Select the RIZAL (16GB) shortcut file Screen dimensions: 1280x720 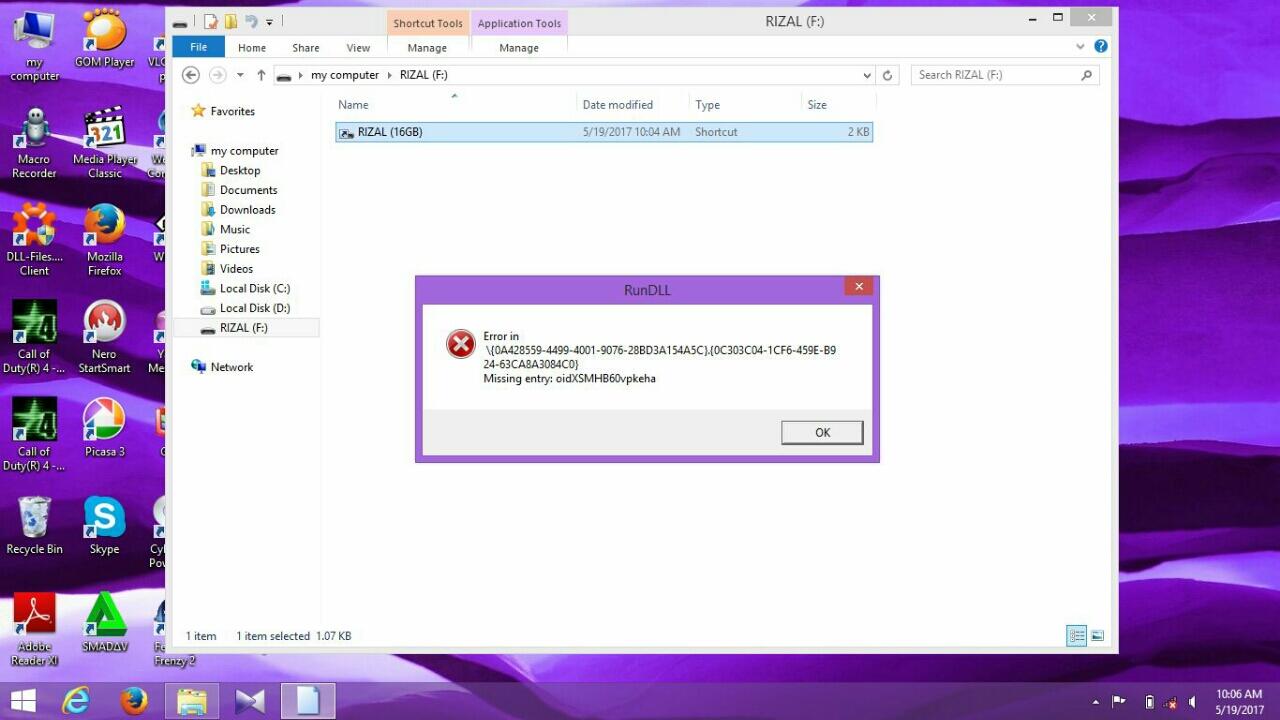(604, 132)
